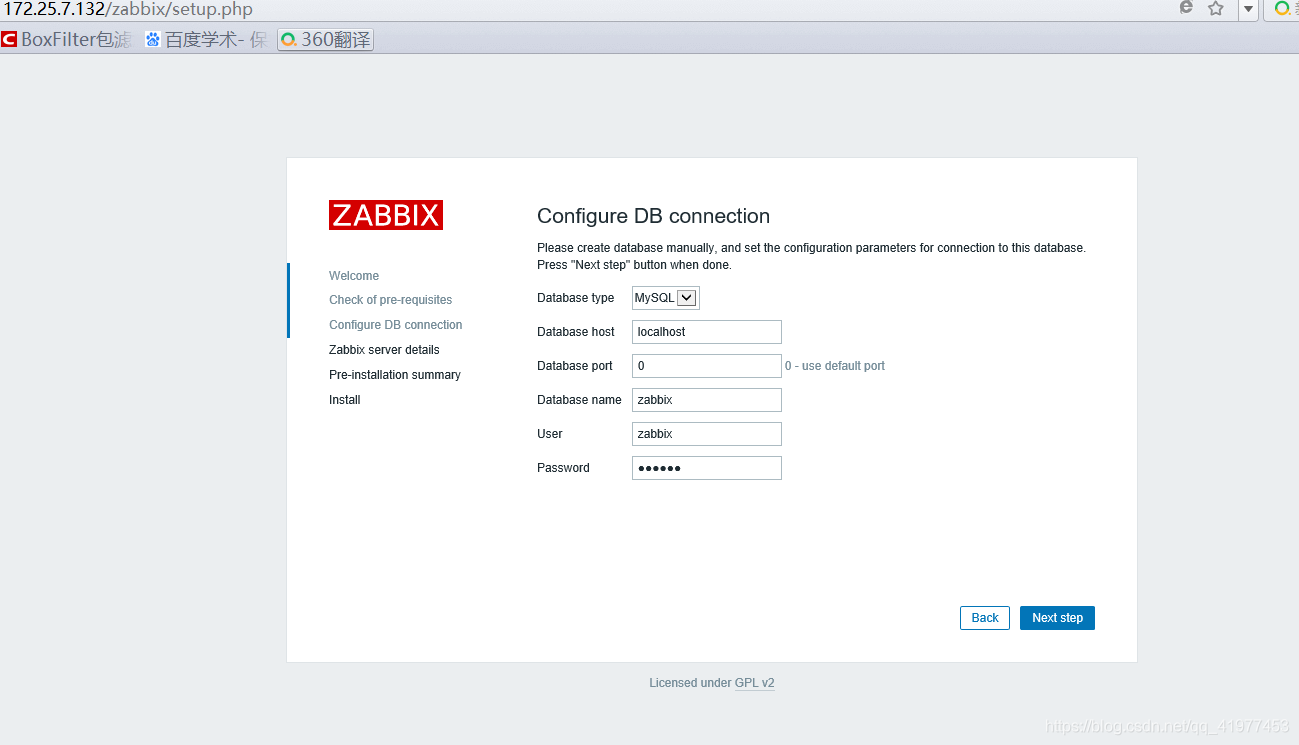The height and width of the screenshot is (745, 1299).
Task: Click the Next step button
Action: pos(1057,618)
